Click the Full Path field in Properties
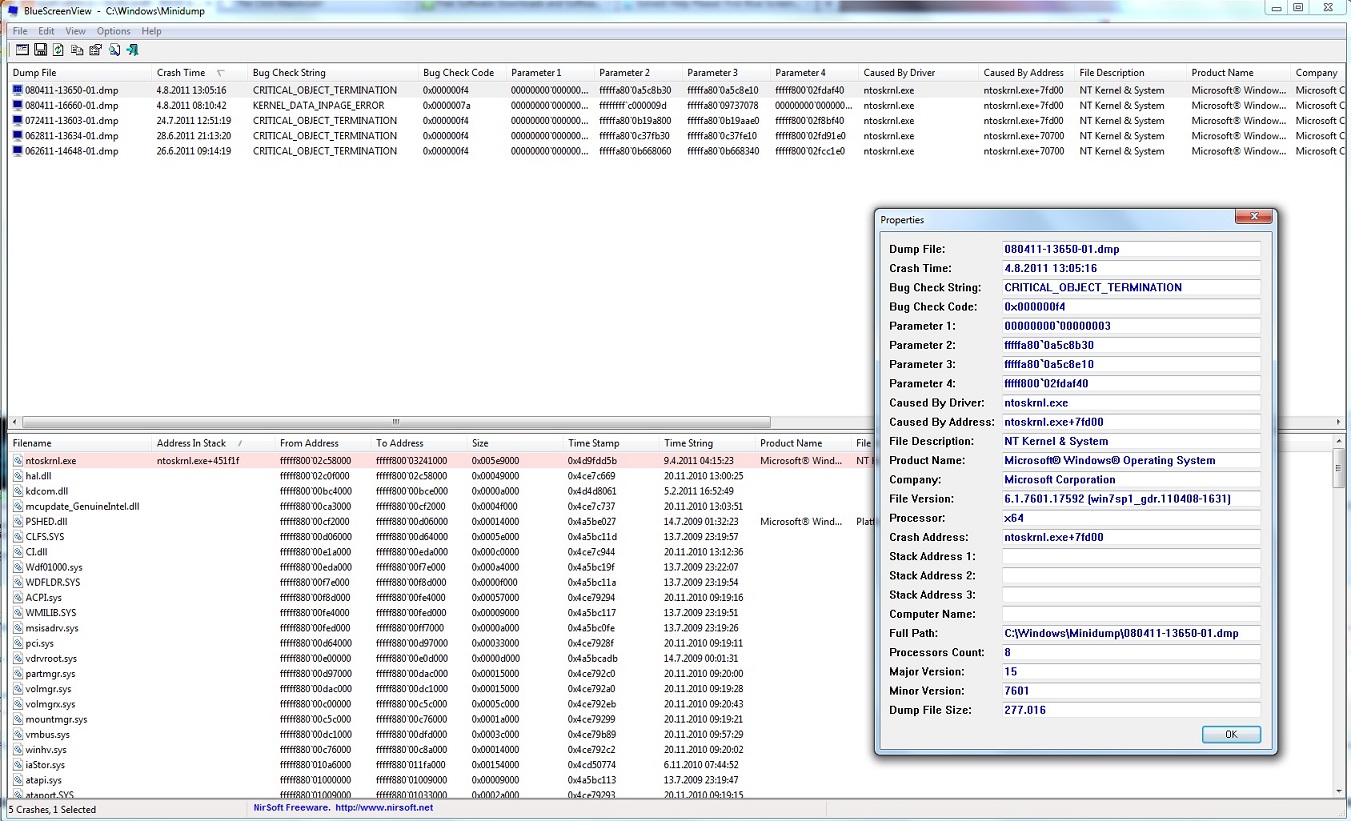 [x=1130, y=633]
